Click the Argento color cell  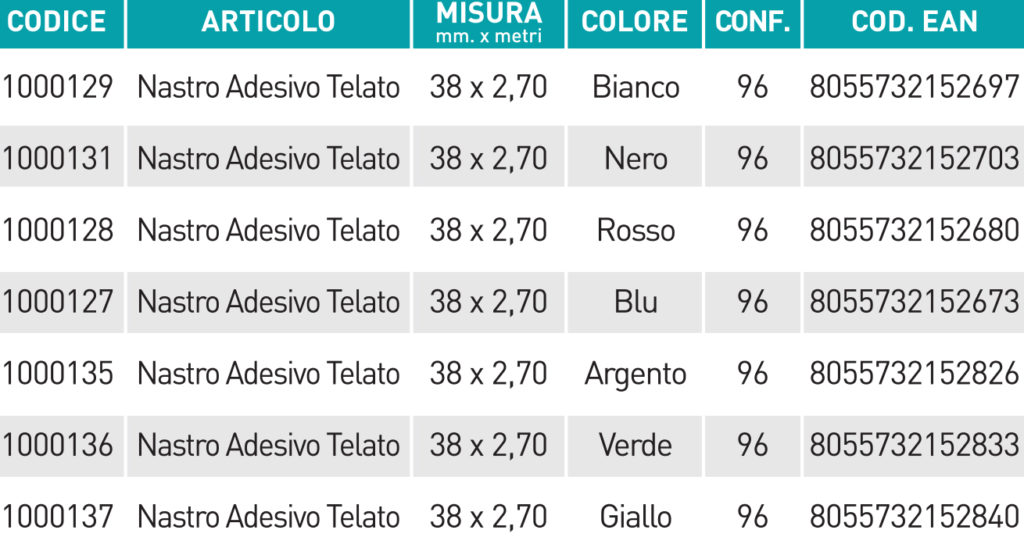(635, 375)
